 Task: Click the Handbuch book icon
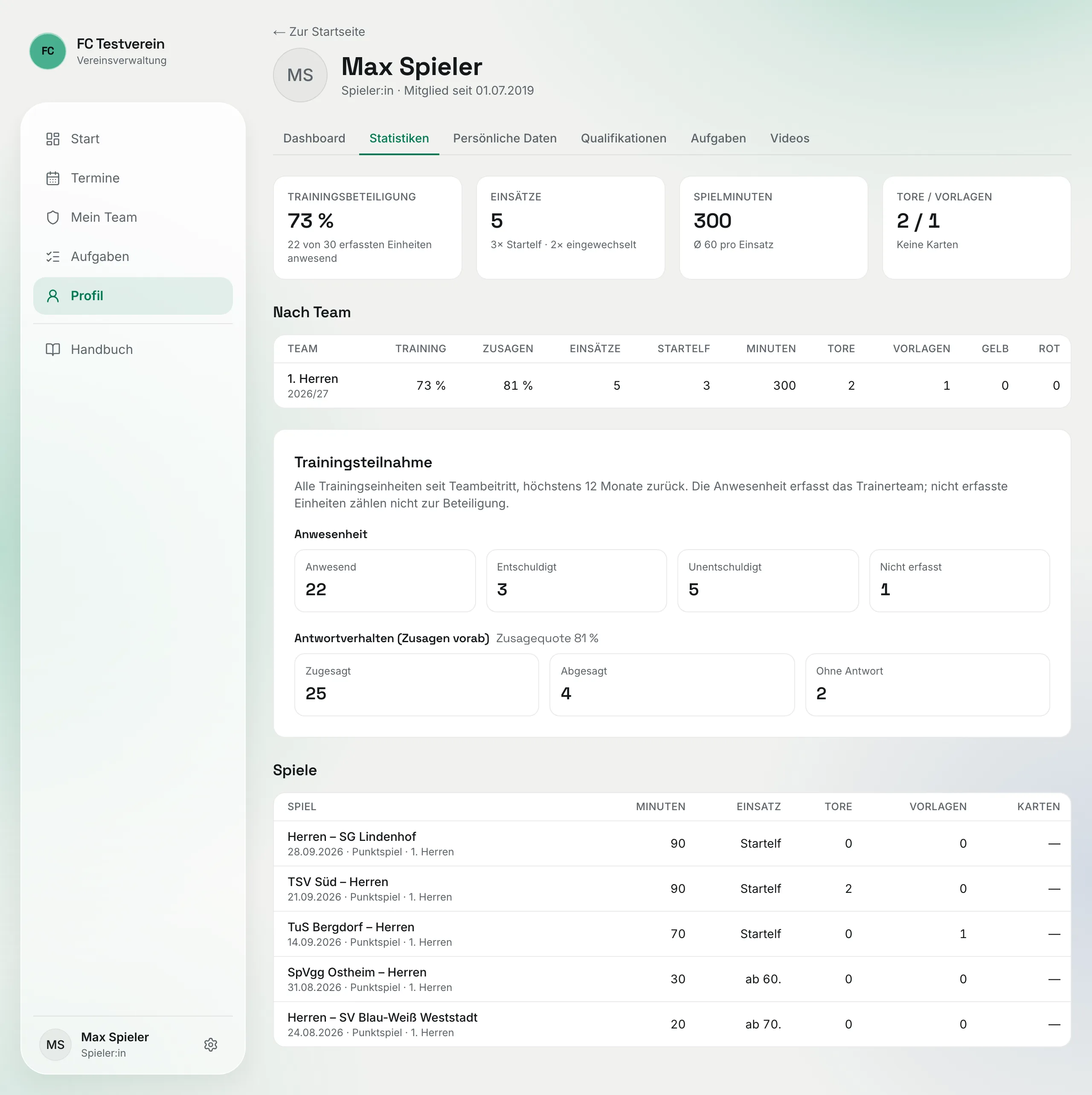tap(53, 349)
